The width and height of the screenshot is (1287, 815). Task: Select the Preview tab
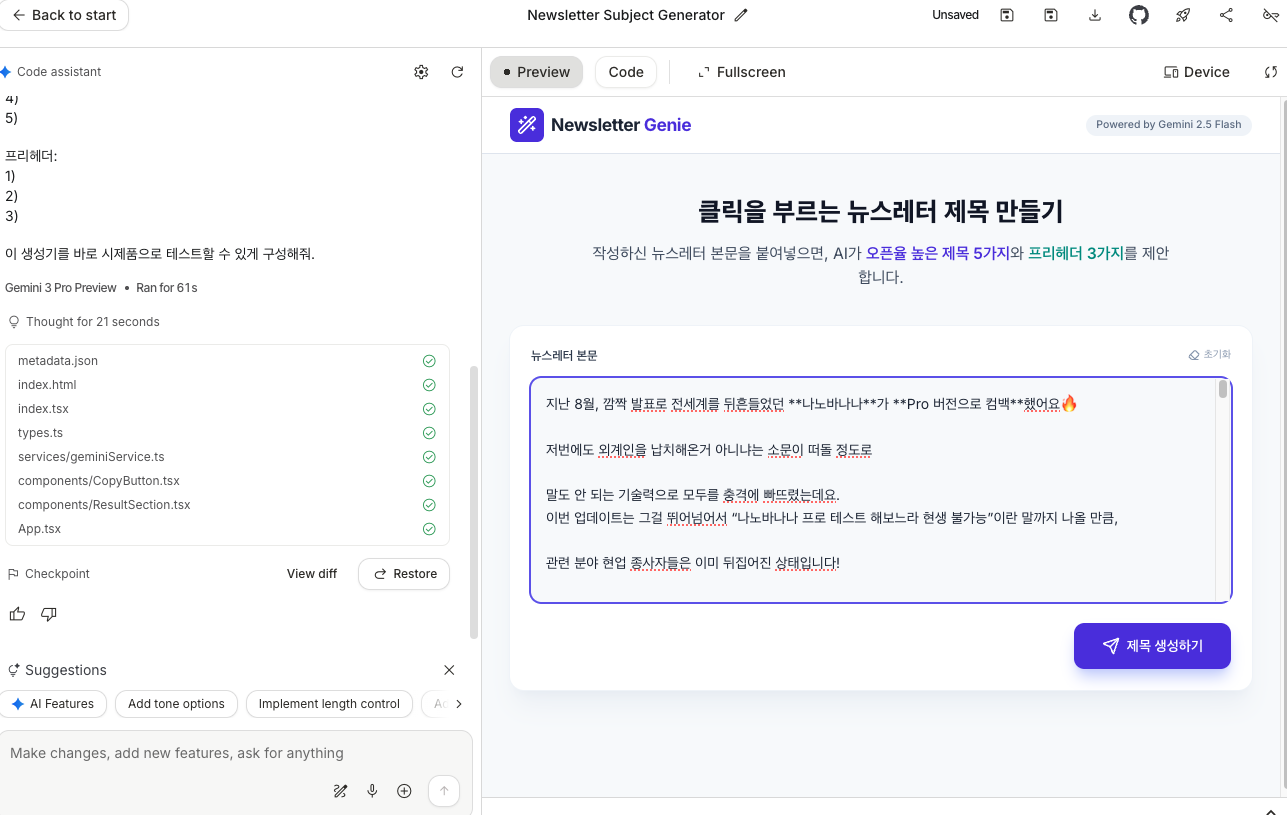pos(536,72)
